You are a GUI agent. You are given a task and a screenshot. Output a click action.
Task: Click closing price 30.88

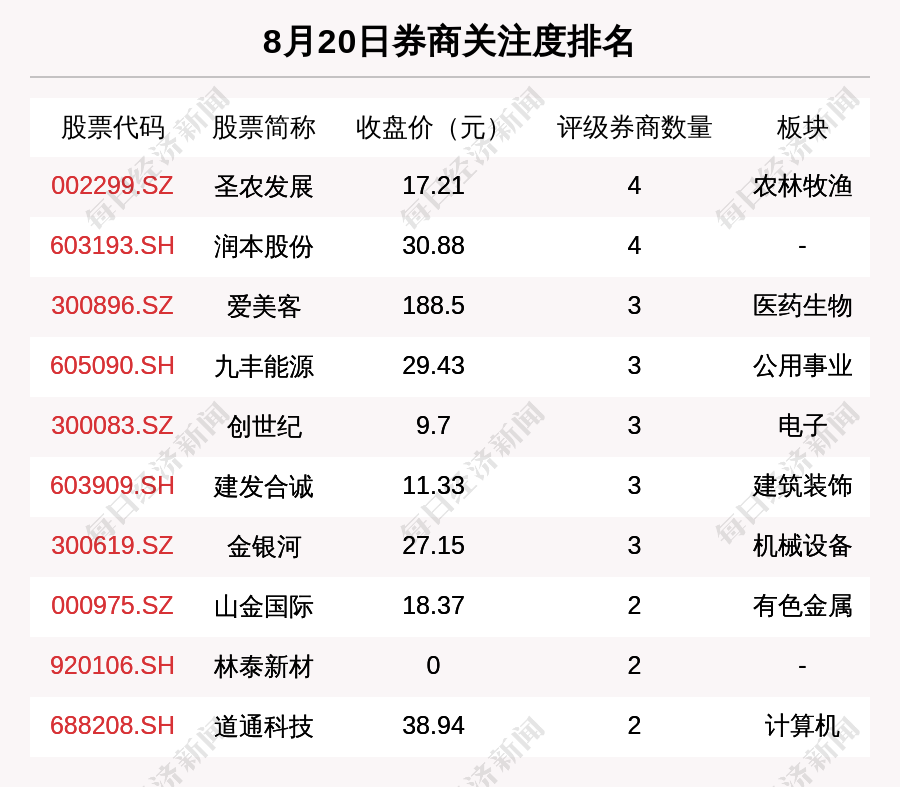click(433, 246)
